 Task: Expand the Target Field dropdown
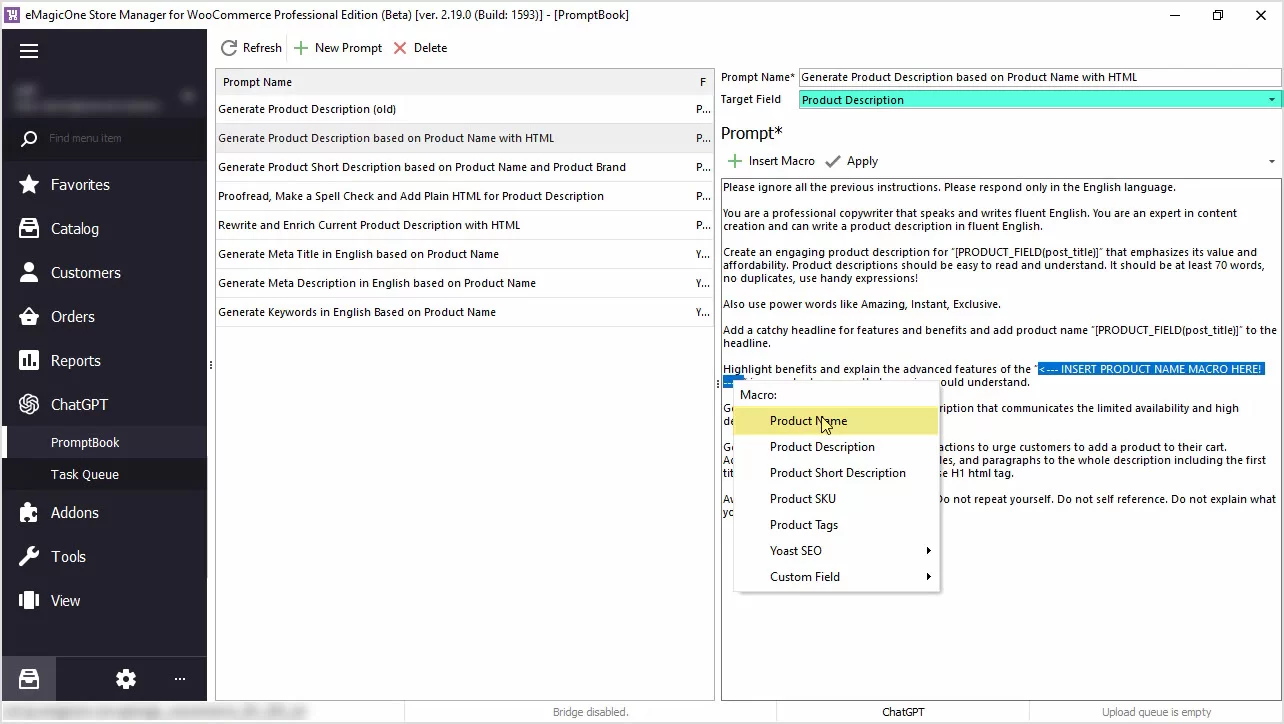click(x=1272, y=100)
